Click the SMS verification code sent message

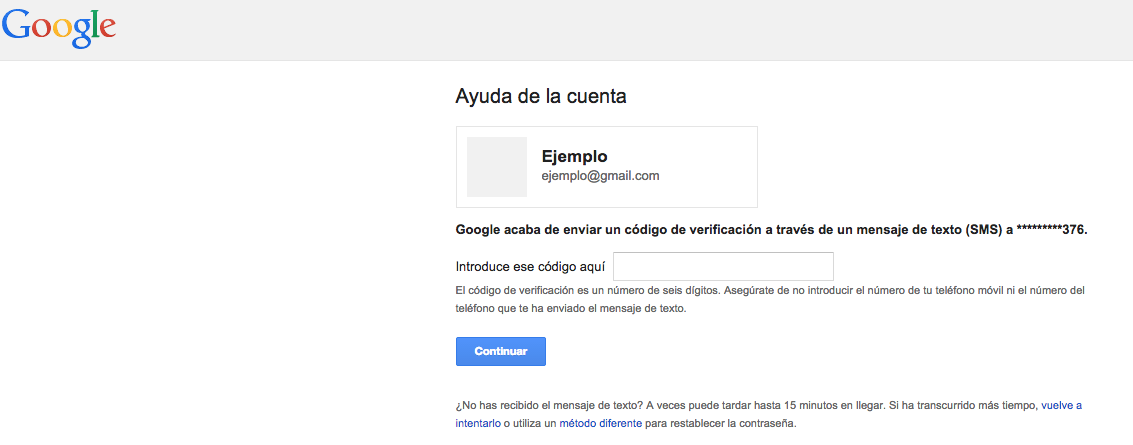click(x=772, y=230)
